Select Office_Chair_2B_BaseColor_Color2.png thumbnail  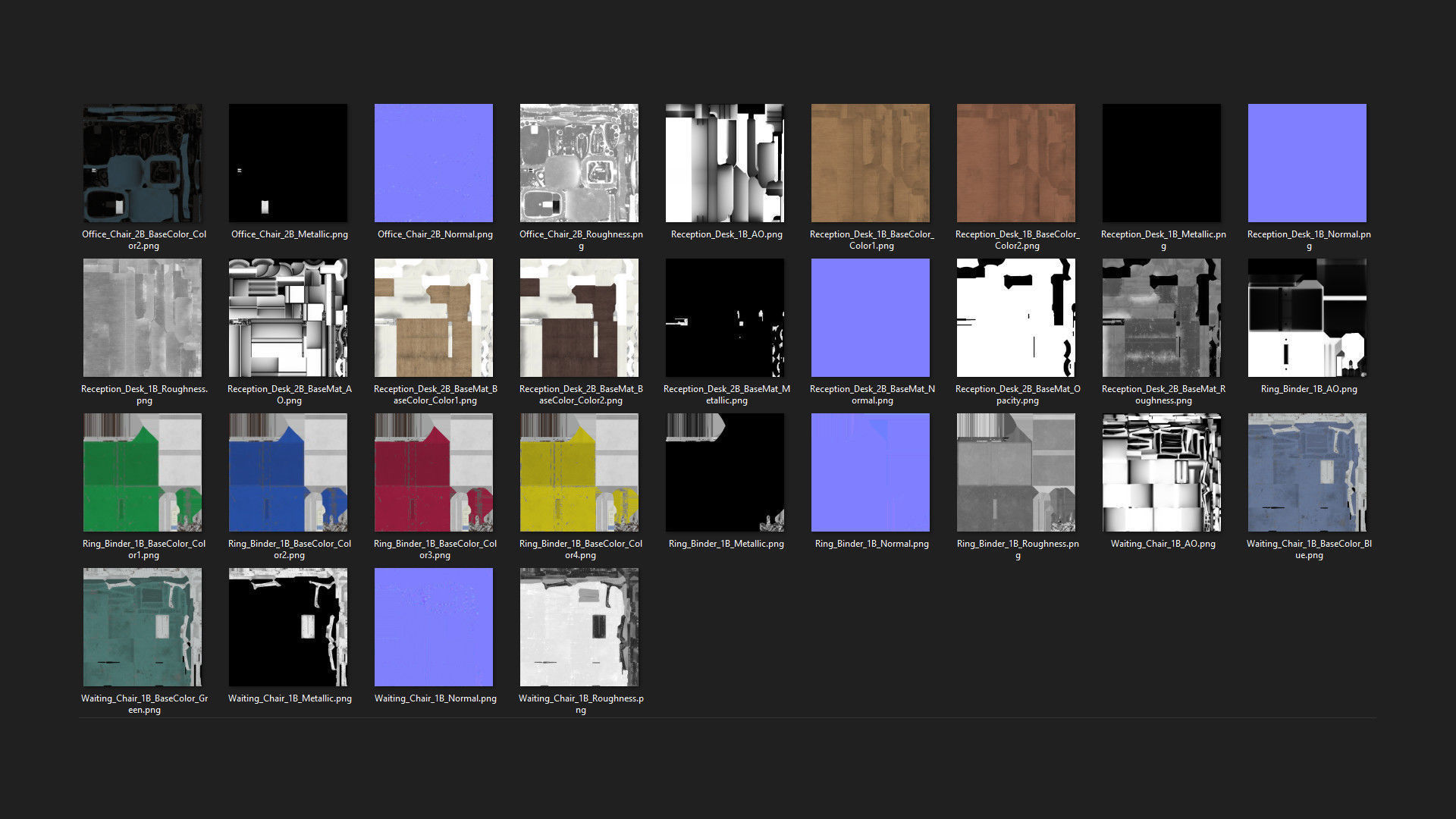(143, 163)
